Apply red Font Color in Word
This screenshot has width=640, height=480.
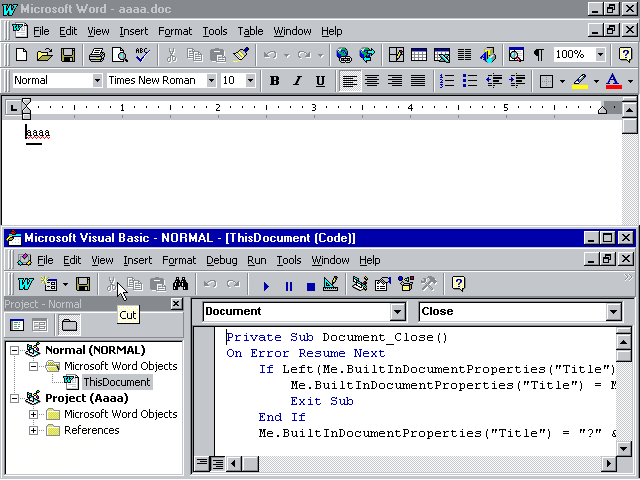pos(613,81)
